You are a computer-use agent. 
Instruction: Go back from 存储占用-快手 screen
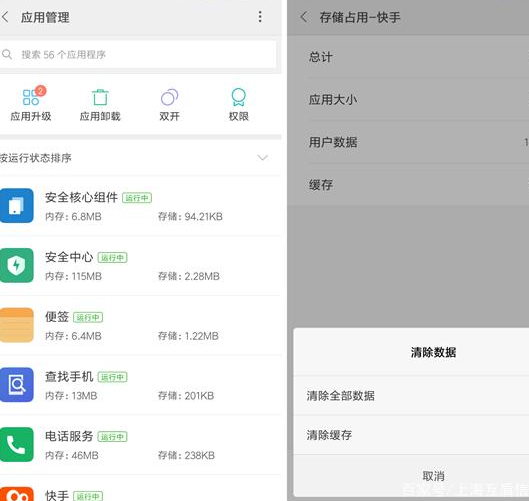pos(304,17)
